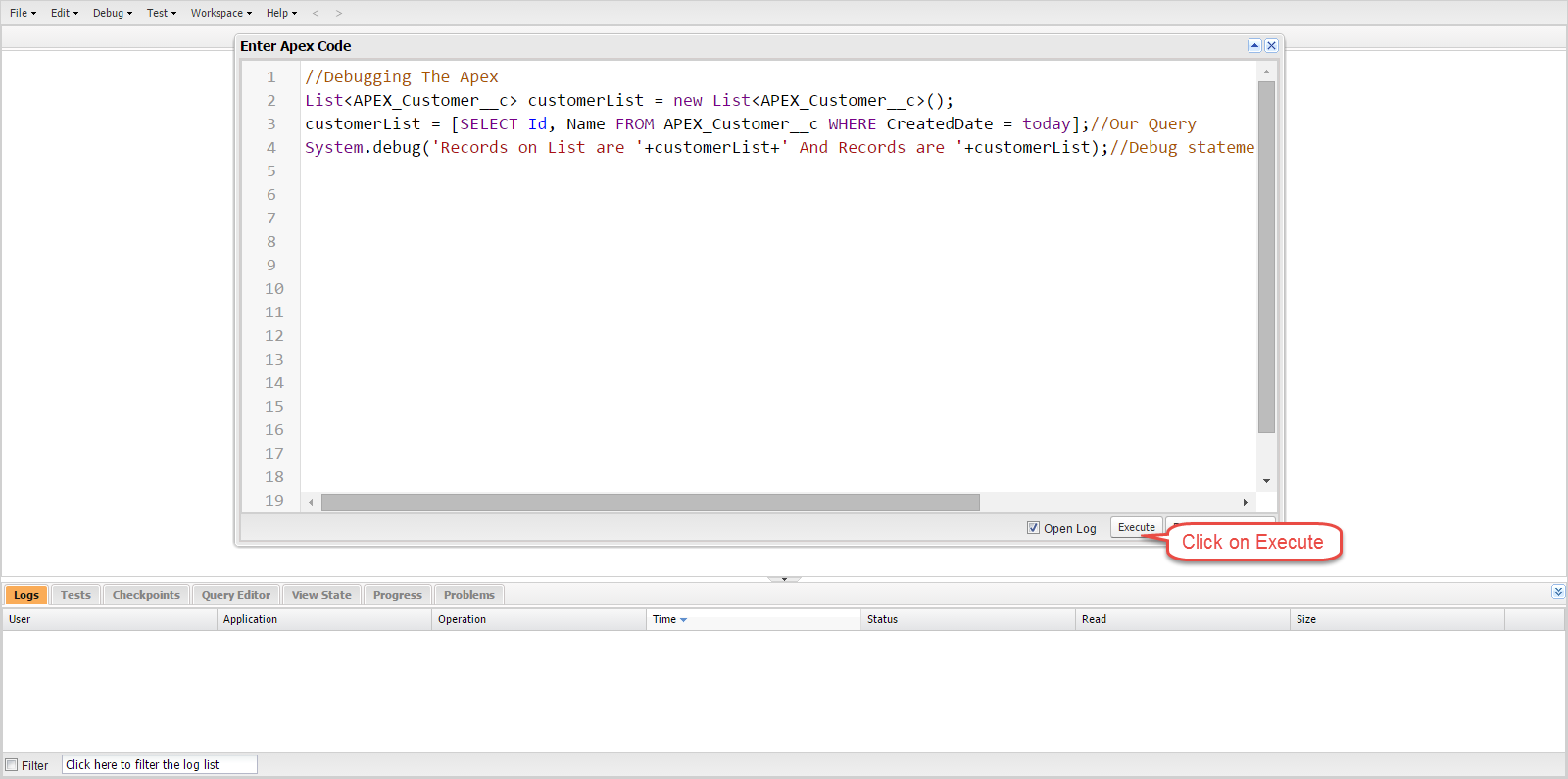Screen dimensions: 1568x779
Task: Click the horizontal scrollbar in code editor
Action: point(650,503)
